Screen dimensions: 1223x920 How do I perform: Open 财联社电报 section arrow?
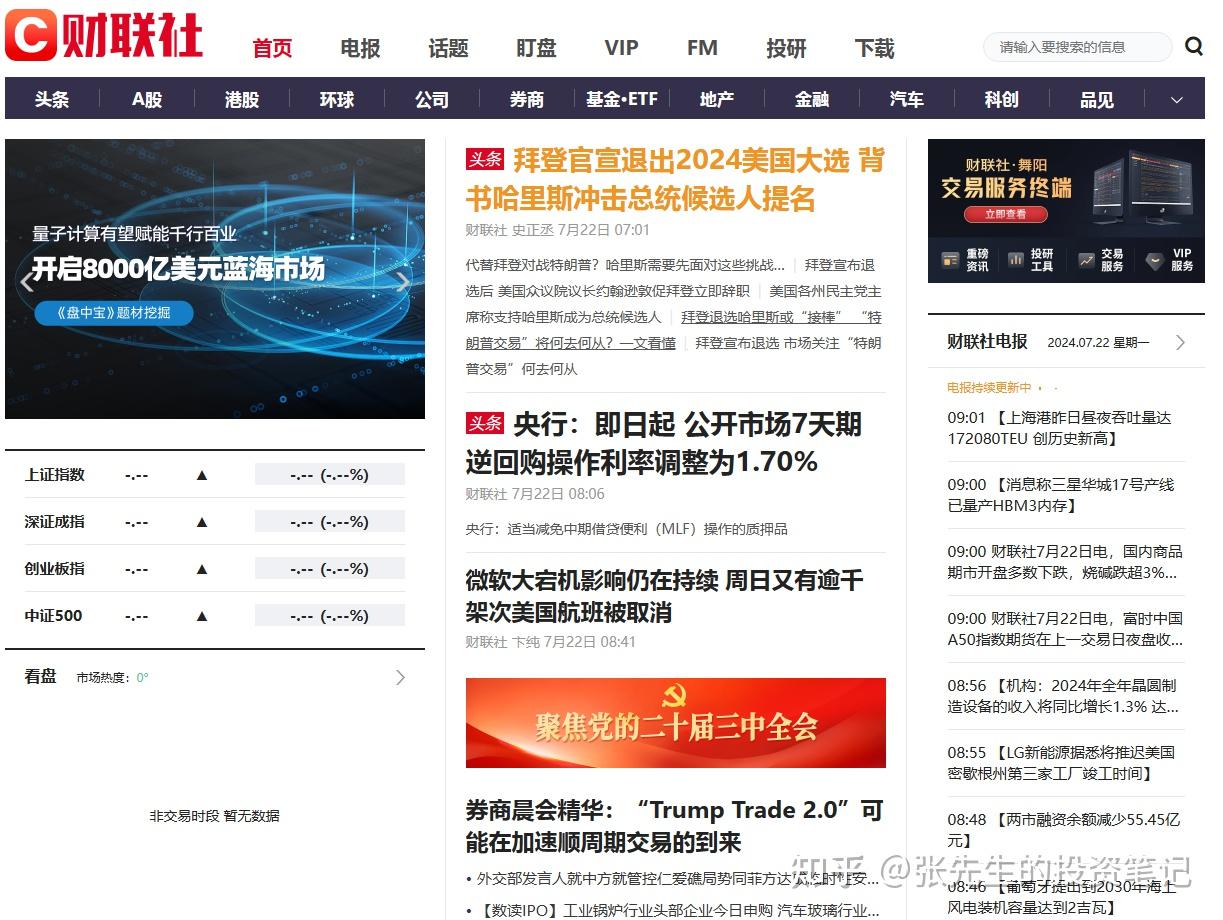(x=1180, y=342)
